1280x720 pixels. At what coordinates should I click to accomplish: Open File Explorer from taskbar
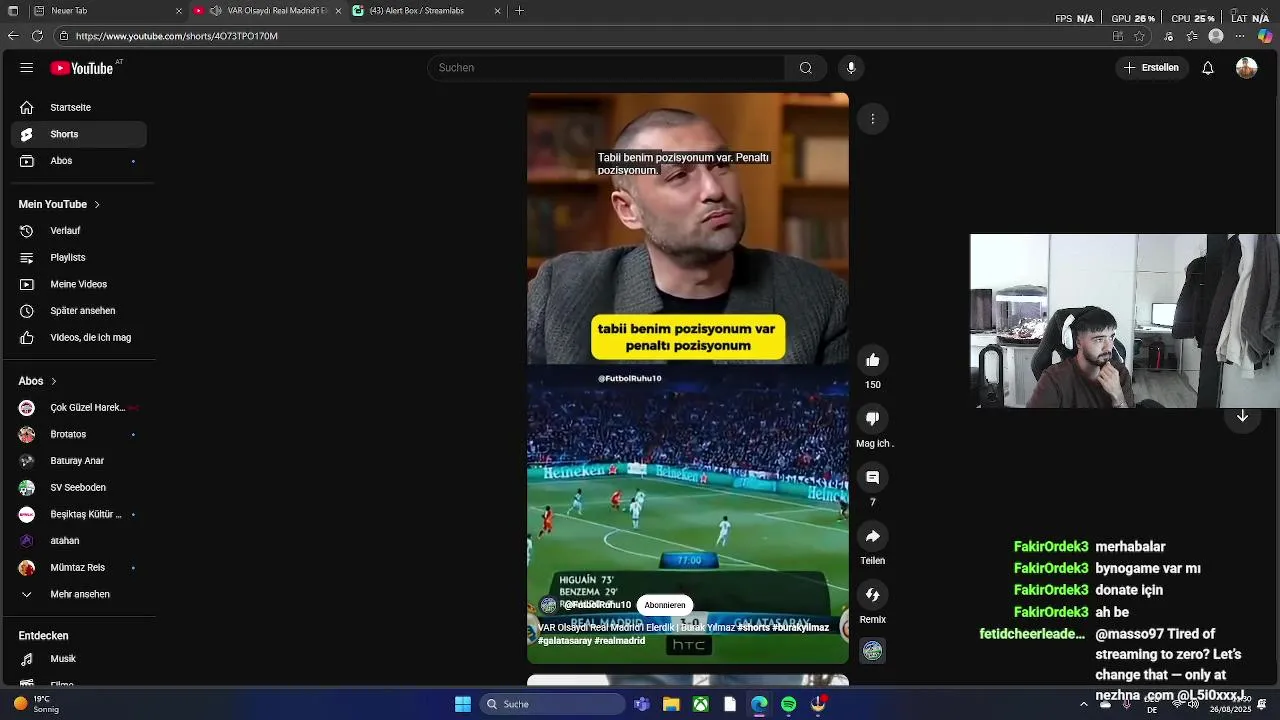point(671,704)
